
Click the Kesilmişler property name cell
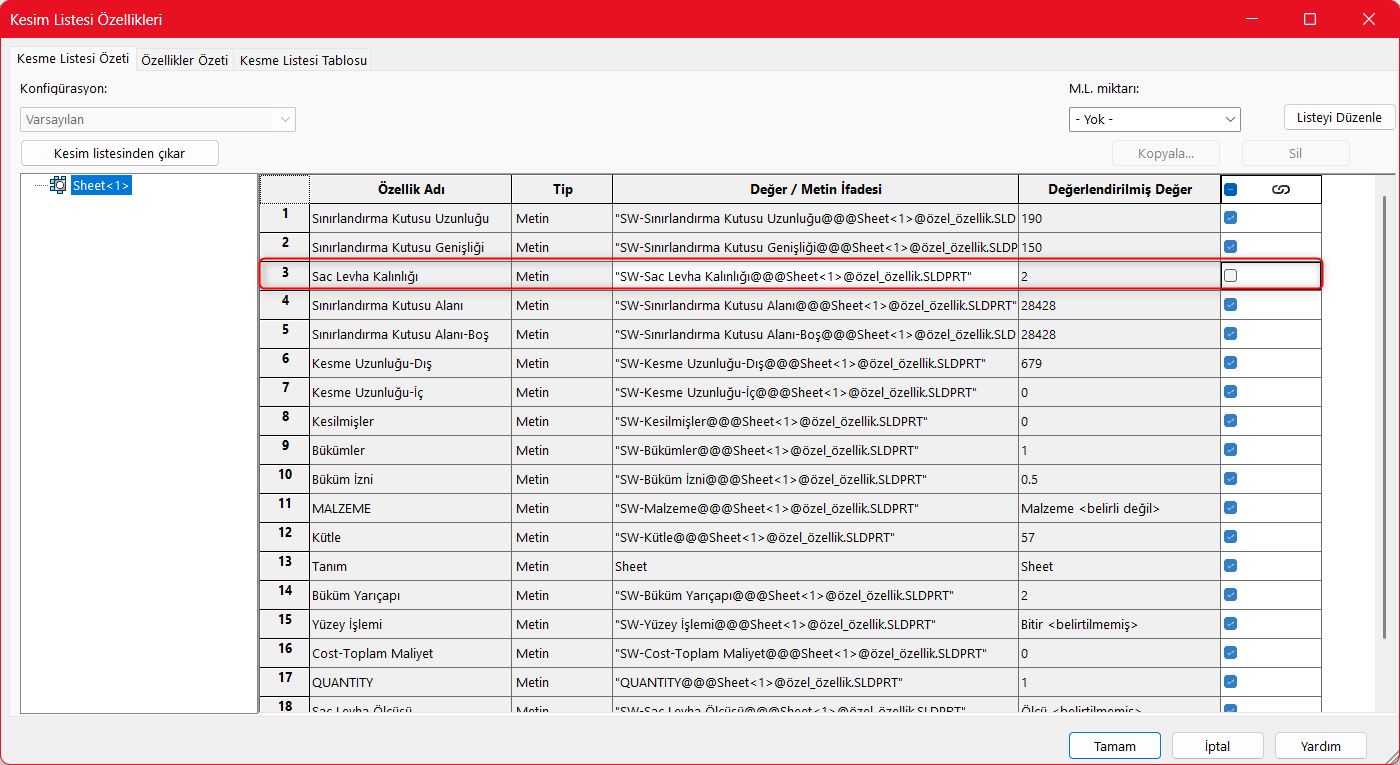[410, 421]
